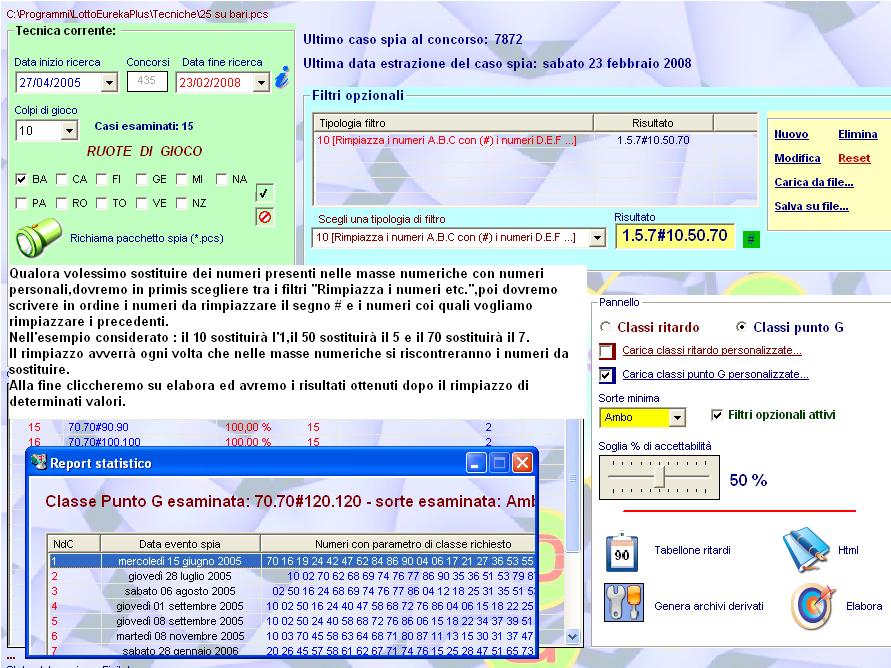Click the Data inizio ricerca field 27/04/2005
Screen dimensions: 891x668
coord(59,83)
